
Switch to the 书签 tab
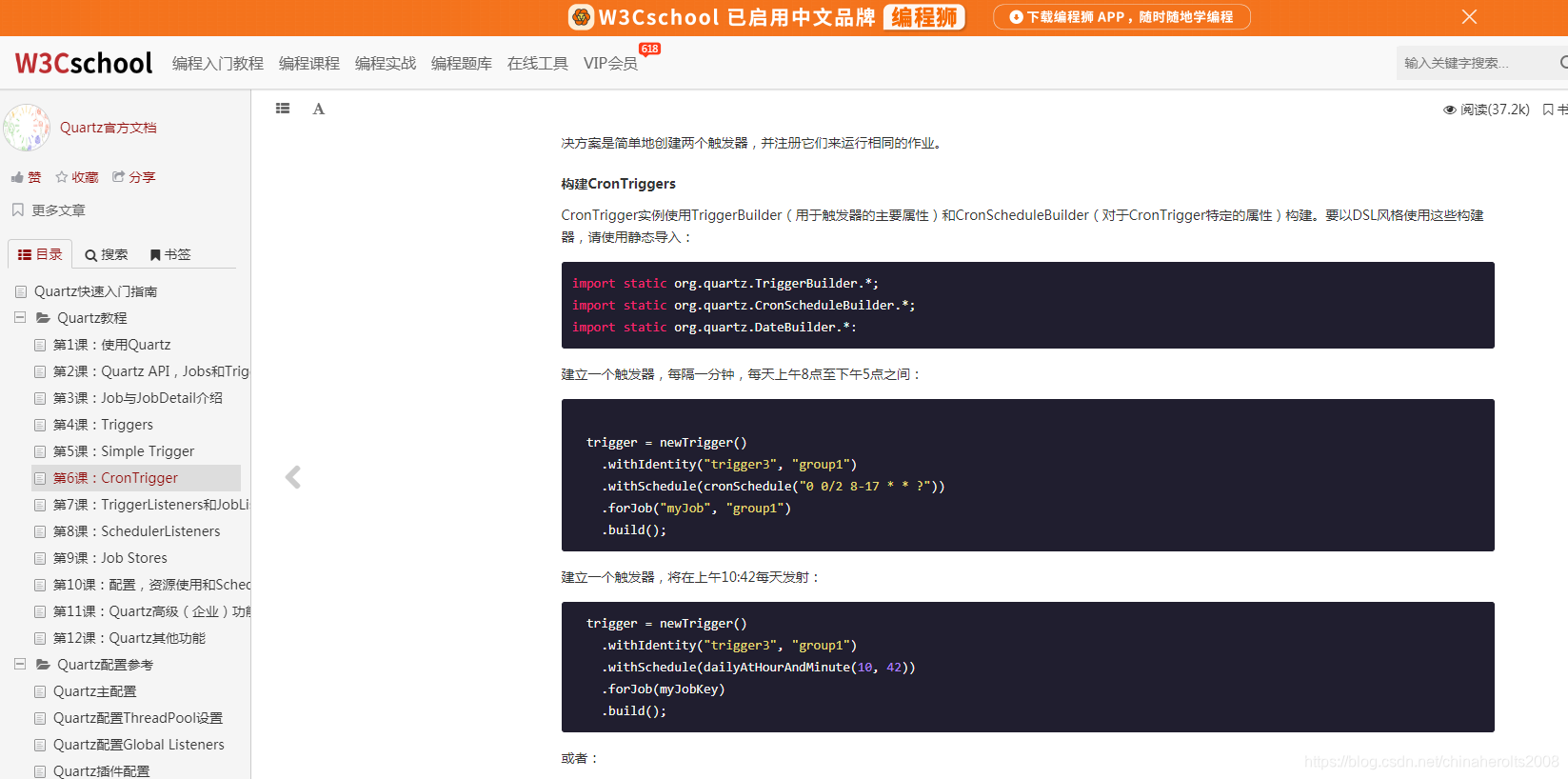(x=170, y=254)
